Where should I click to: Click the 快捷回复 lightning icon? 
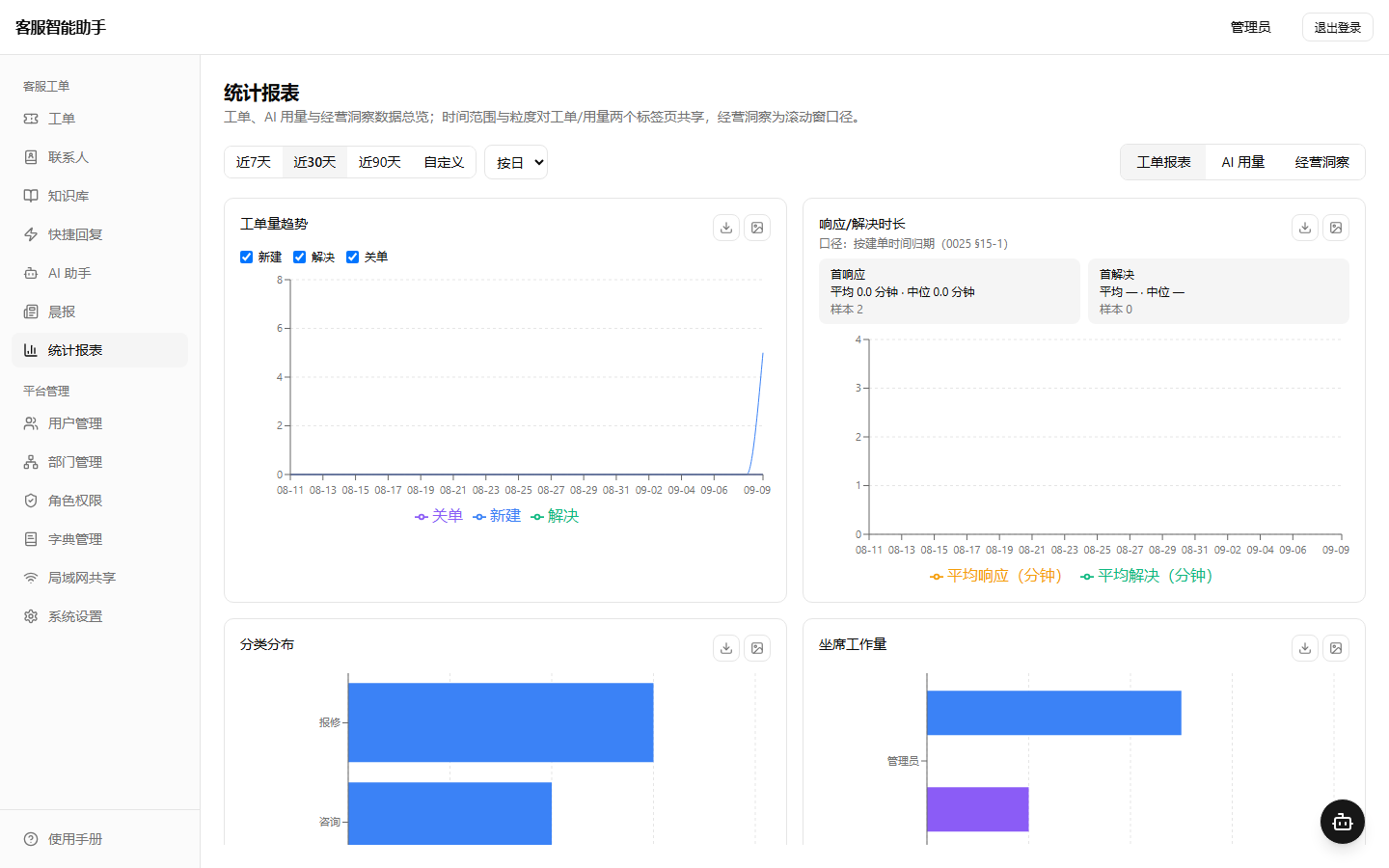(31, 234)
